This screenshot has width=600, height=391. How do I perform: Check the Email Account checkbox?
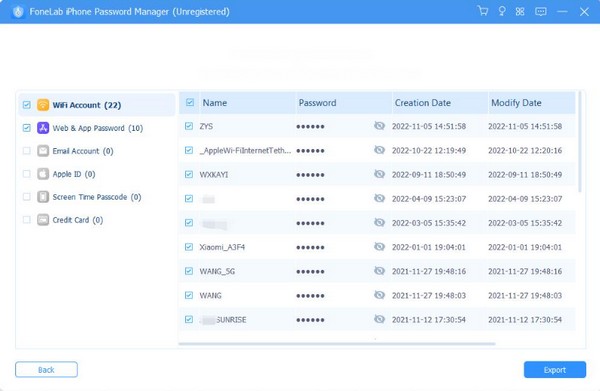(x=26, y=151)
